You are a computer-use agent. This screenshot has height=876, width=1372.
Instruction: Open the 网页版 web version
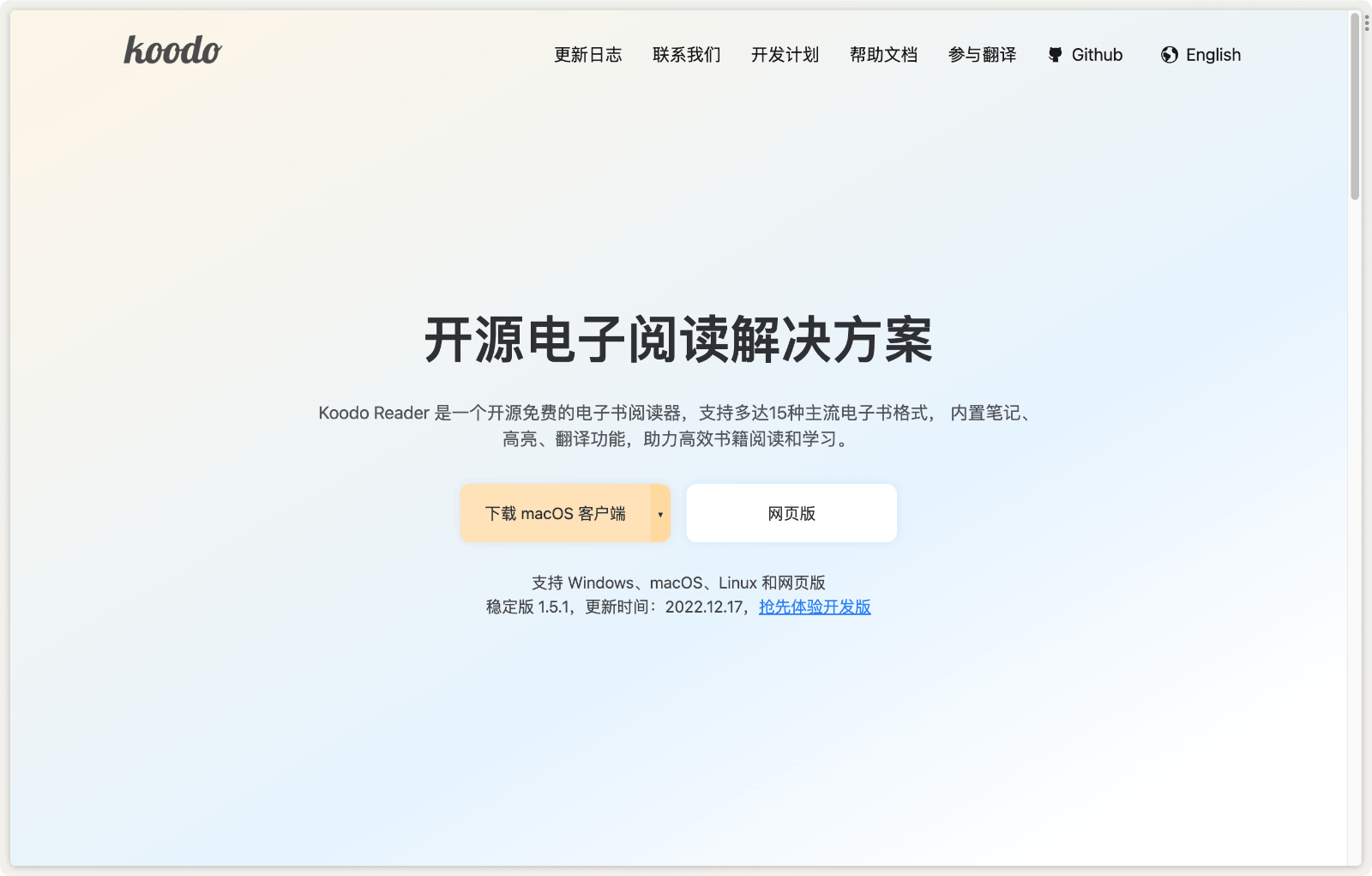click(x=791, y=513)
